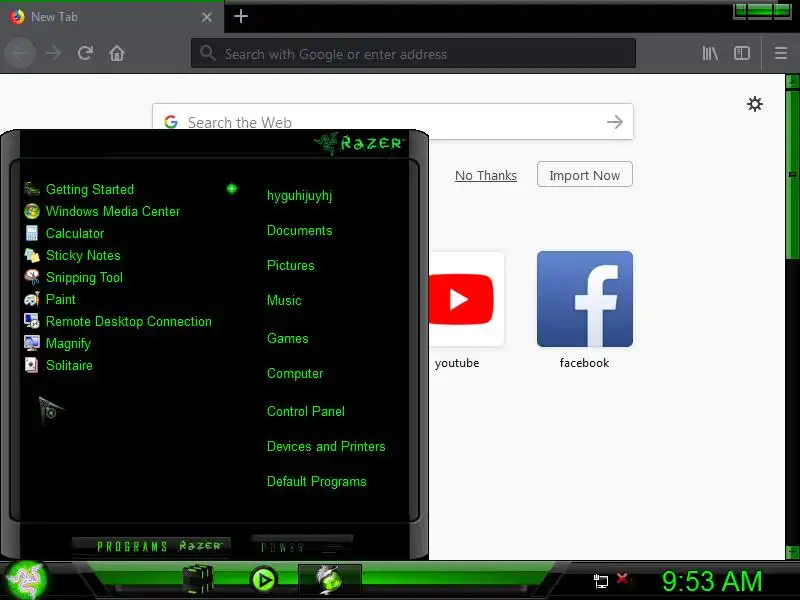Click the Remote Desktop Connection icon
Viewport: 800px width, 600px height.
click(32, 320)
